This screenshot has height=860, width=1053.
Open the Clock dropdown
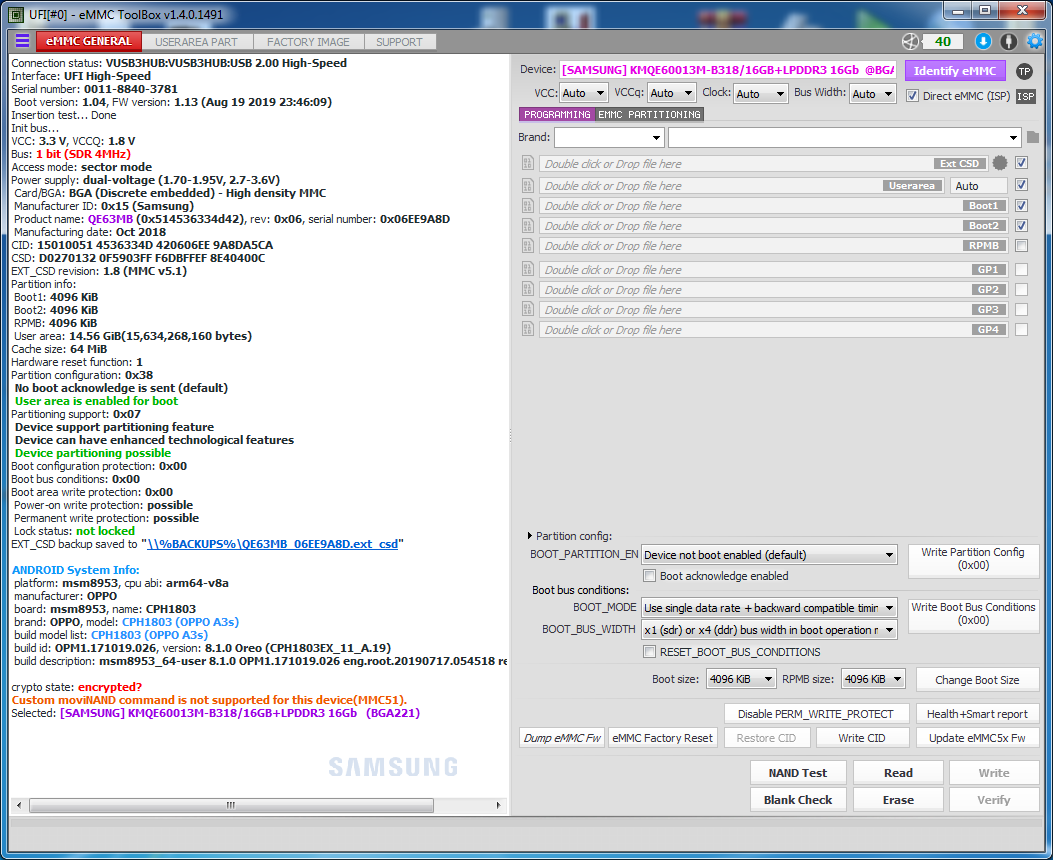(760, 93)
